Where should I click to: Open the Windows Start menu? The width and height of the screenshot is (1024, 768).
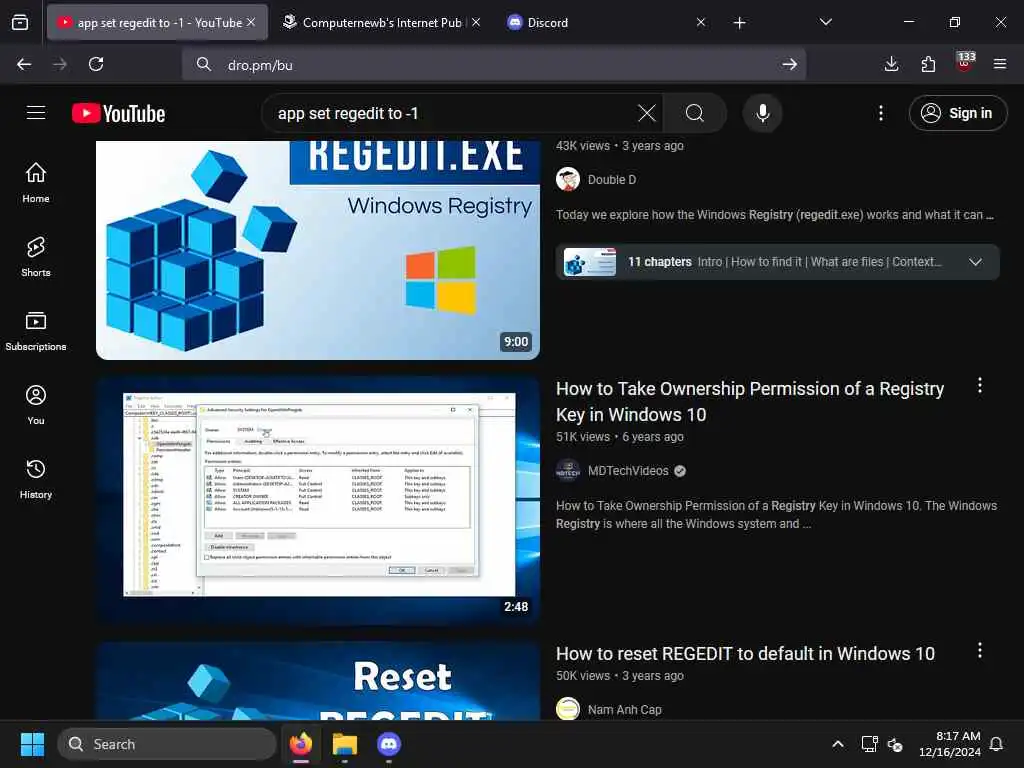(32, 744)
